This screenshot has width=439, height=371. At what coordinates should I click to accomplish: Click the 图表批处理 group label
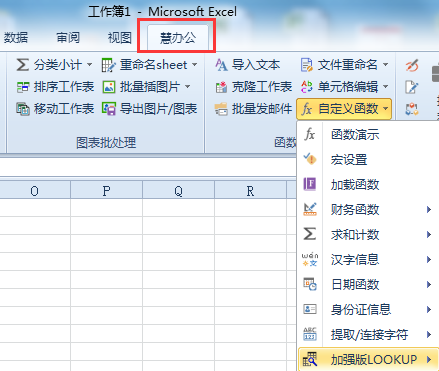[x=106, y=143]
